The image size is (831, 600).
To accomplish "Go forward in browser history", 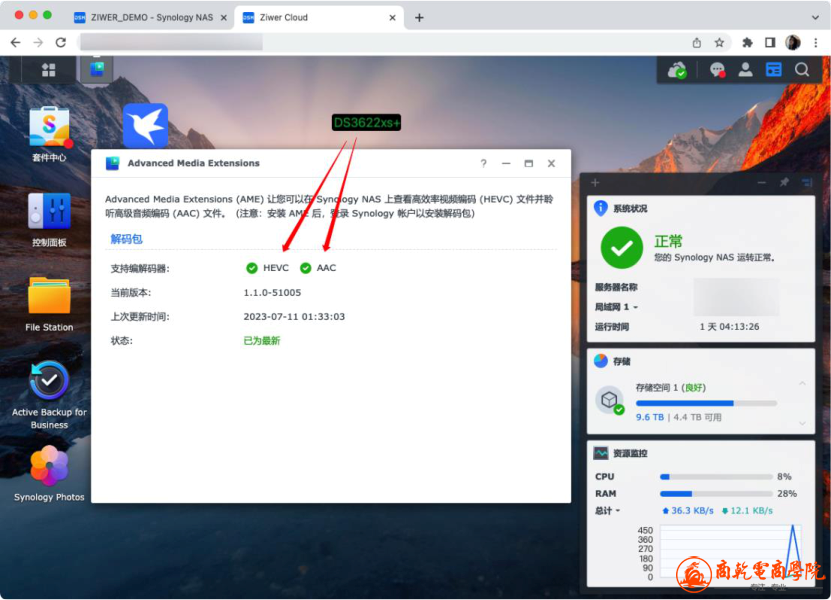I will pos(38,42).
